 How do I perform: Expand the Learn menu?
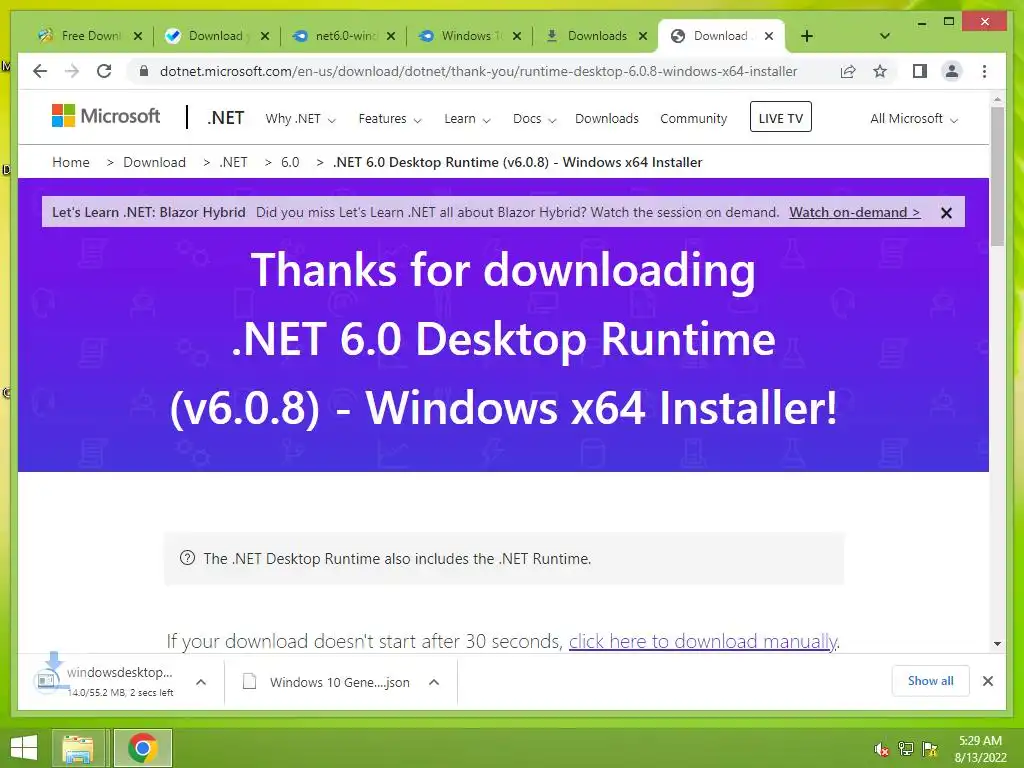467,119
